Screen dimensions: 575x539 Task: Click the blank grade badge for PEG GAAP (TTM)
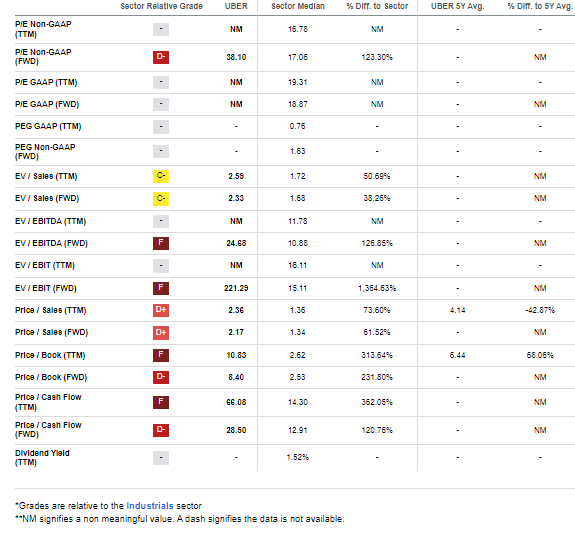coord(161,126)
